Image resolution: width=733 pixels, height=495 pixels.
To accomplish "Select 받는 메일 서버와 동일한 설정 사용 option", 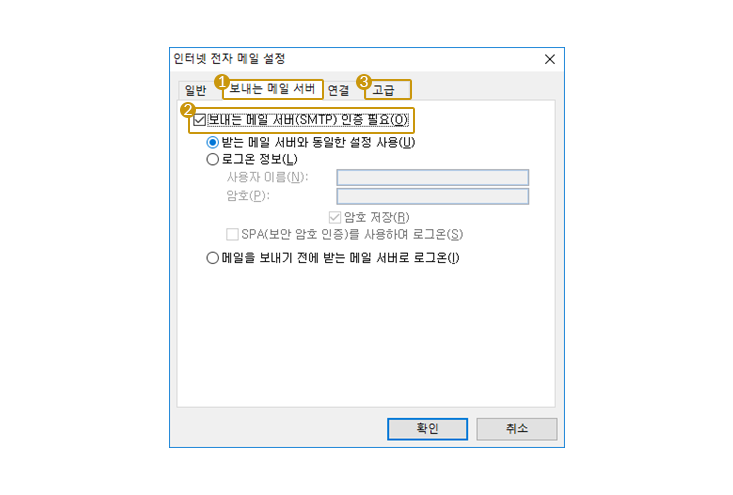I will [213, 142].
